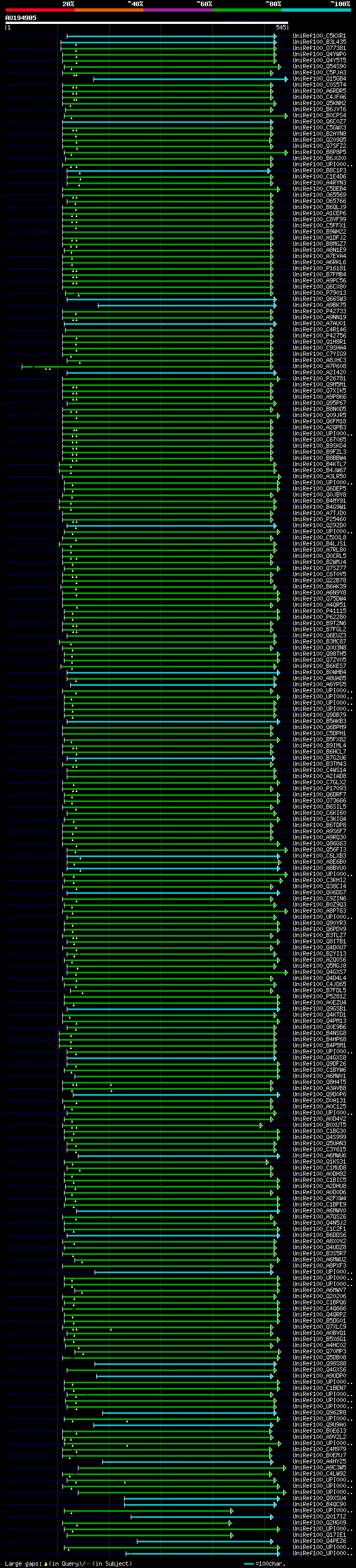Screen dimensions: 356x1568
Task: Select hit label UniRef100_P41115
Action: pos(319,611)
